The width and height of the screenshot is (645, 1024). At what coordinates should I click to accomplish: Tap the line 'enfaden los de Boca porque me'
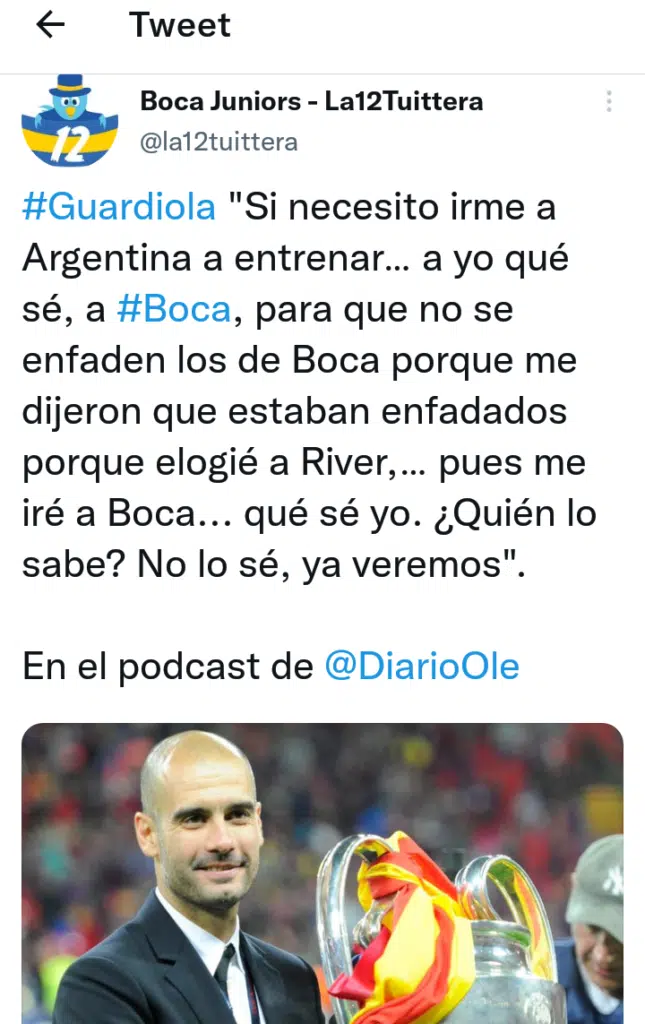pos(300,360)
